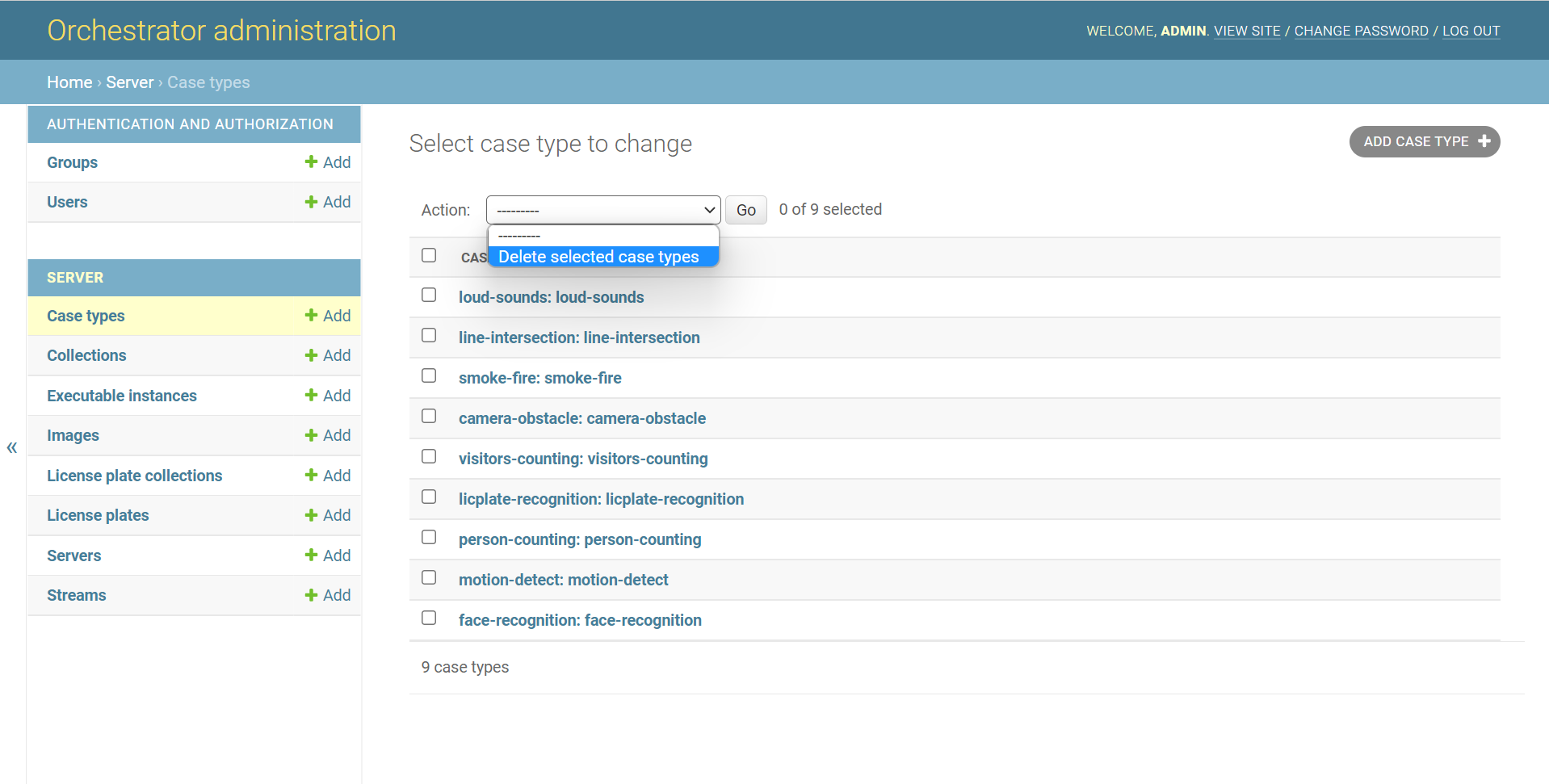
Task: Tick the checkbox for motion-detect
Action: pos(429,578)
